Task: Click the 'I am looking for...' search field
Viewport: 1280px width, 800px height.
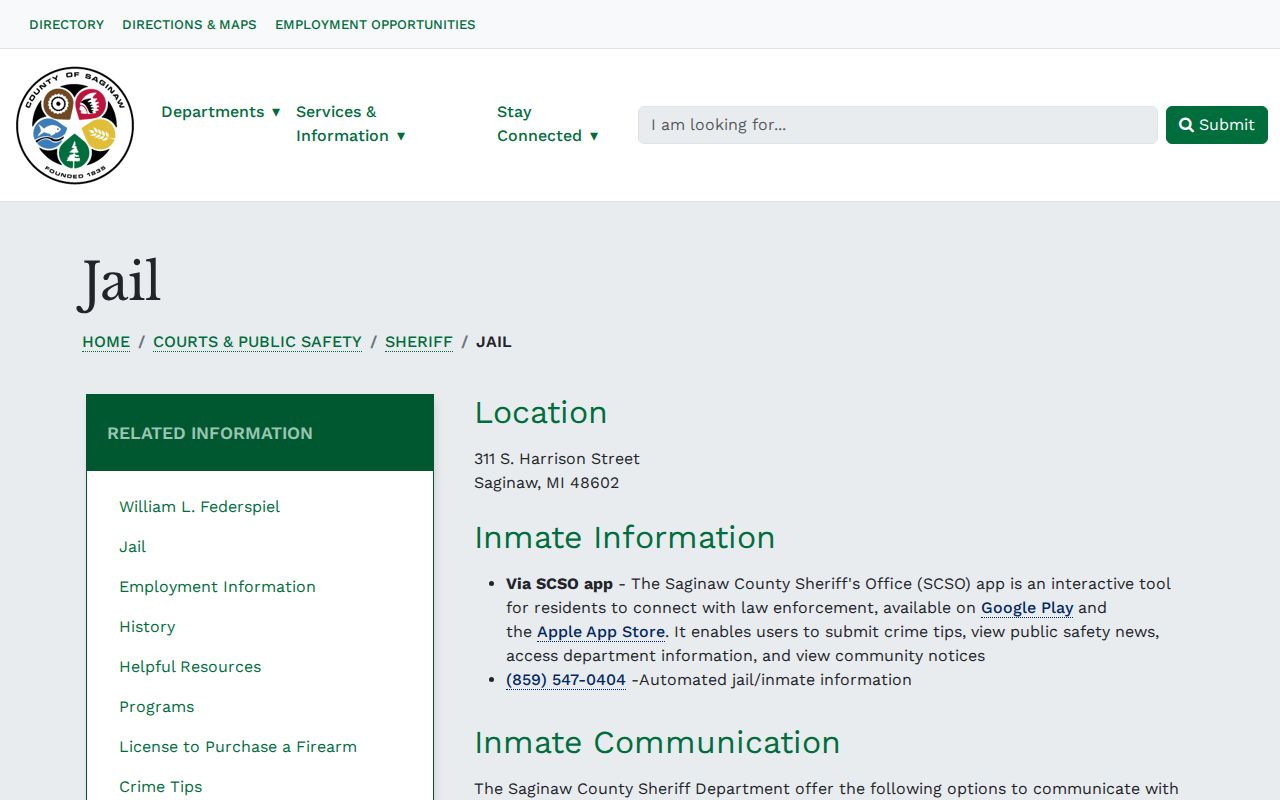Action: 898,125
